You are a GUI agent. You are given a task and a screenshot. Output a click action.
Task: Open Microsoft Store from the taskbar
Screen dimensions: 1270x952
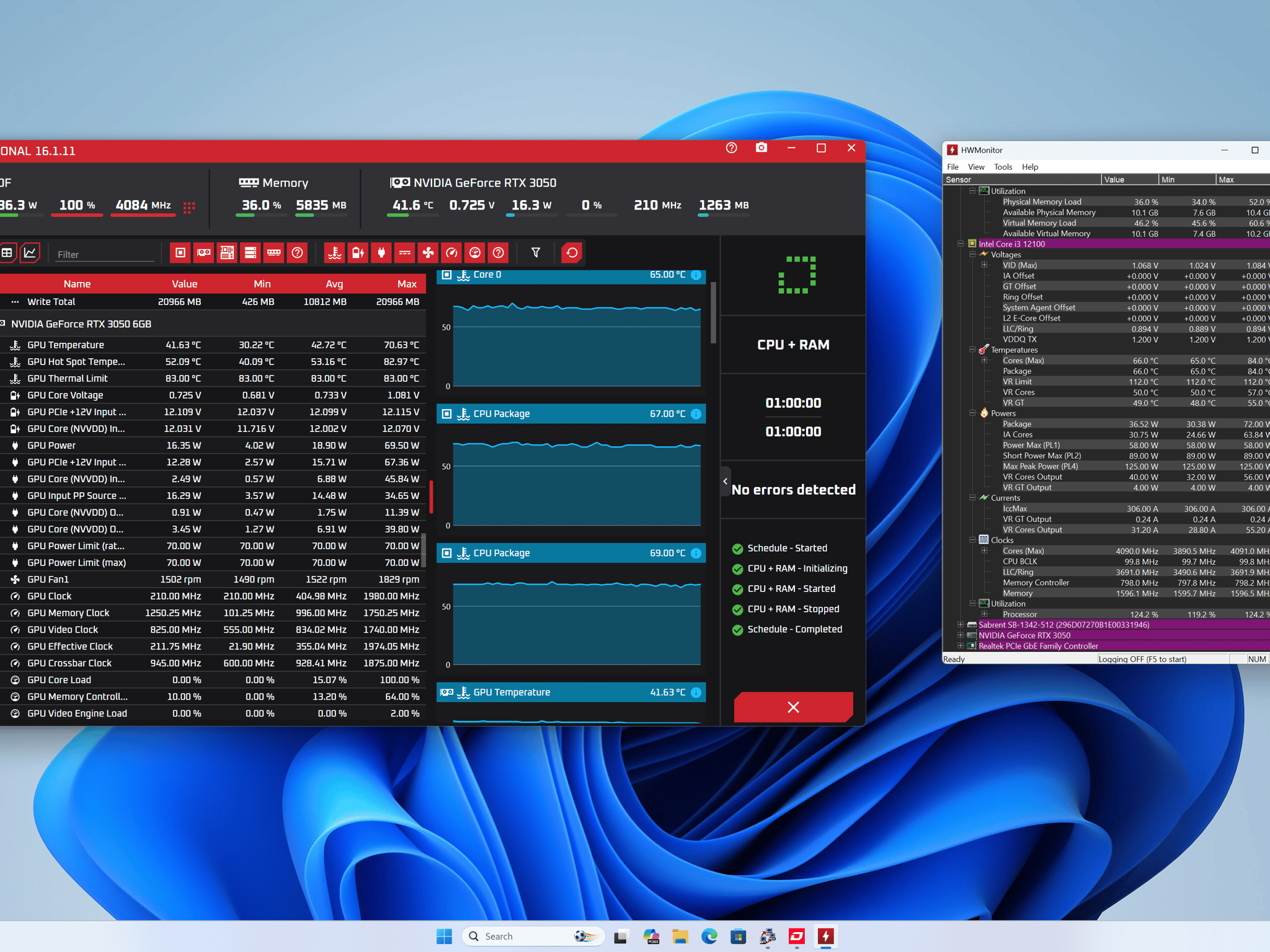pyautogui.click(x=738, y=937)
